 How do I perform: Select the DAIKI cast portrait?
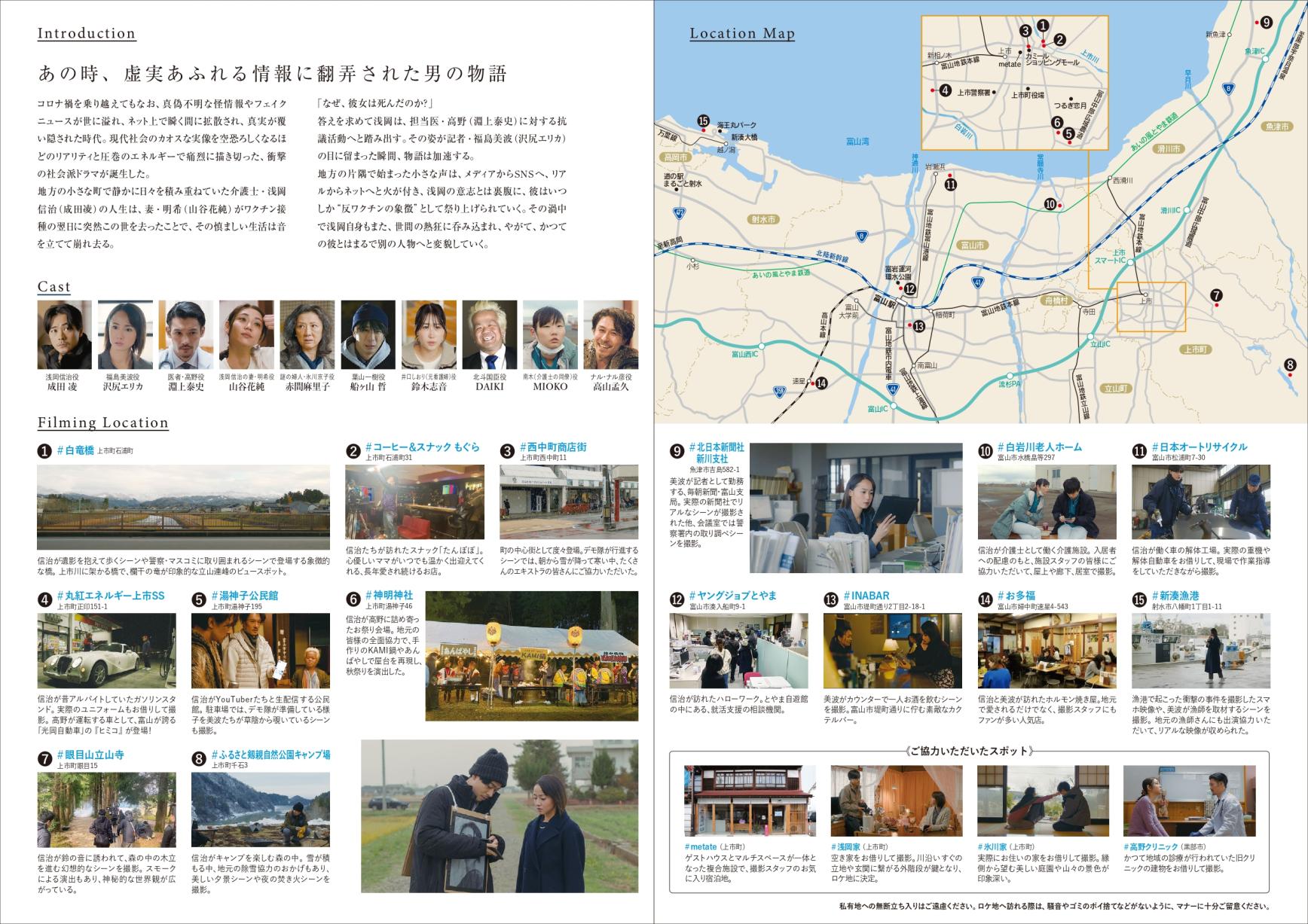click(489, 334)
